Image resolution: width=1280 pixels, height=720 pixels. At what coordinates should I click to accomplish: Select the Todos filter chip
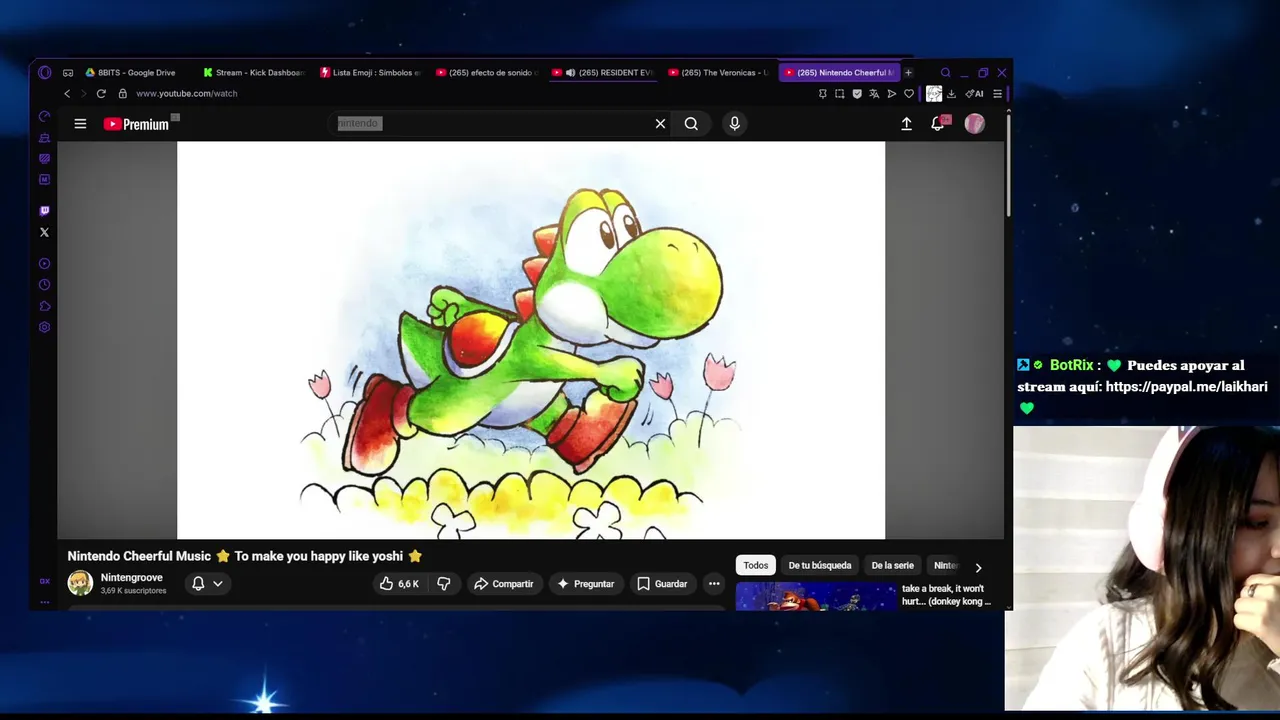pyautogui.click(x=756, y=566)
